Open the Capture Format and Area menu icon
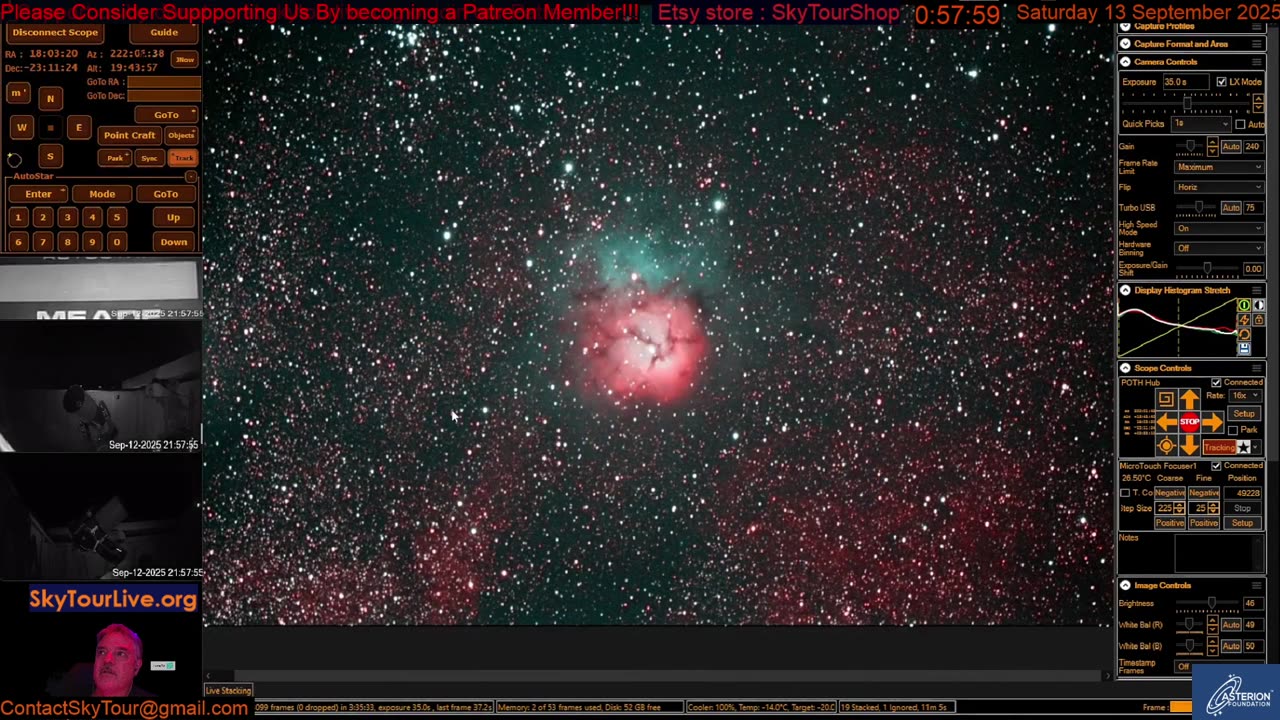The width and height of the screenshot is (1280, 720). pos(1257,44)
